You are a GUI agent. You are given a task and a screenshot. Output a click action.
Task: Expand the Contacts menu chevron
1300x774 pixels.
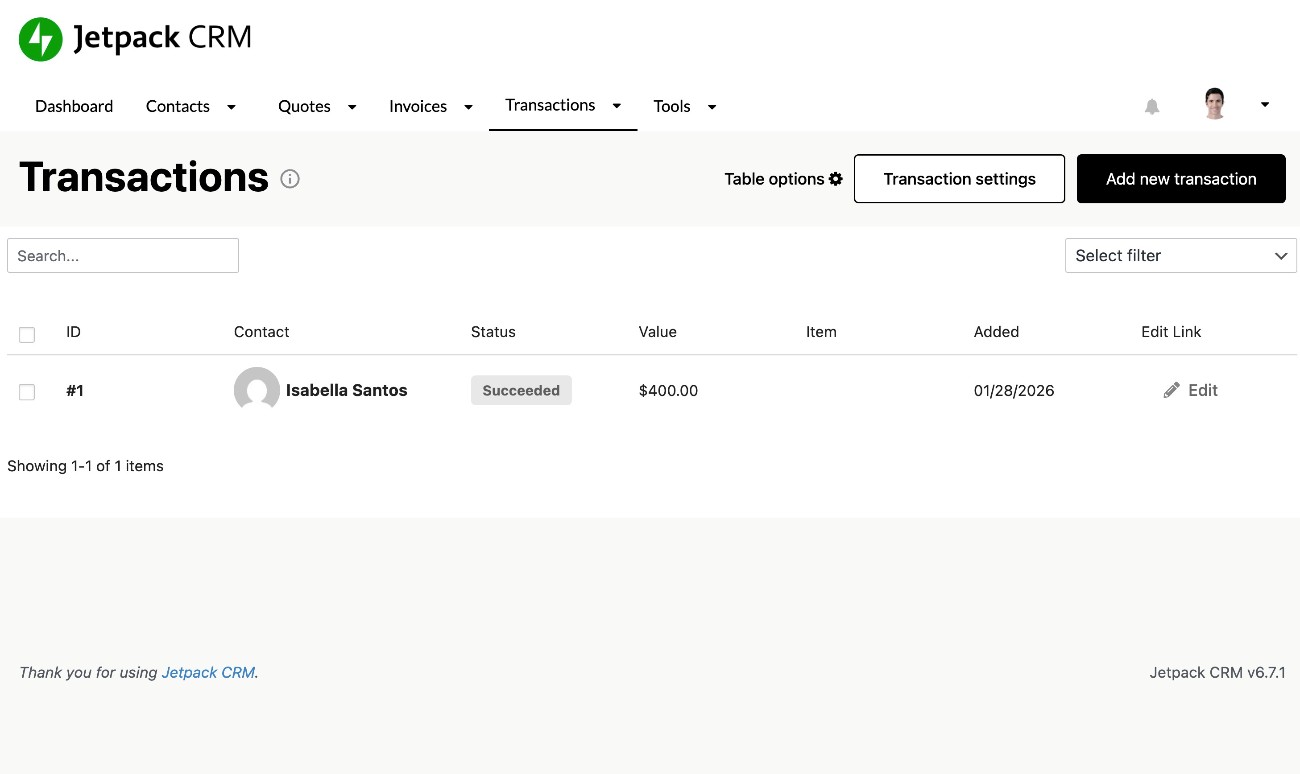coord(231,106)
